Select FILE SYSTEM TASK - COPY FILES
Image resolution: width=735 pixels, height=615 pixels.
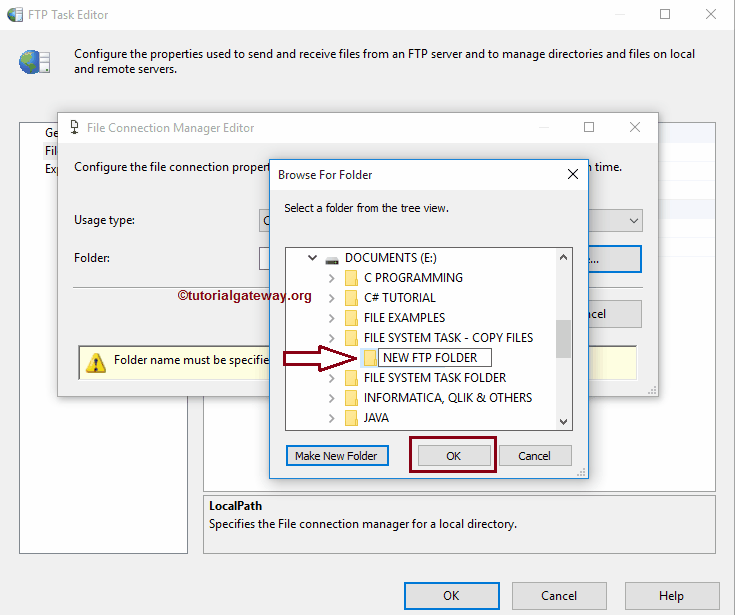click(x=449, y=338)
